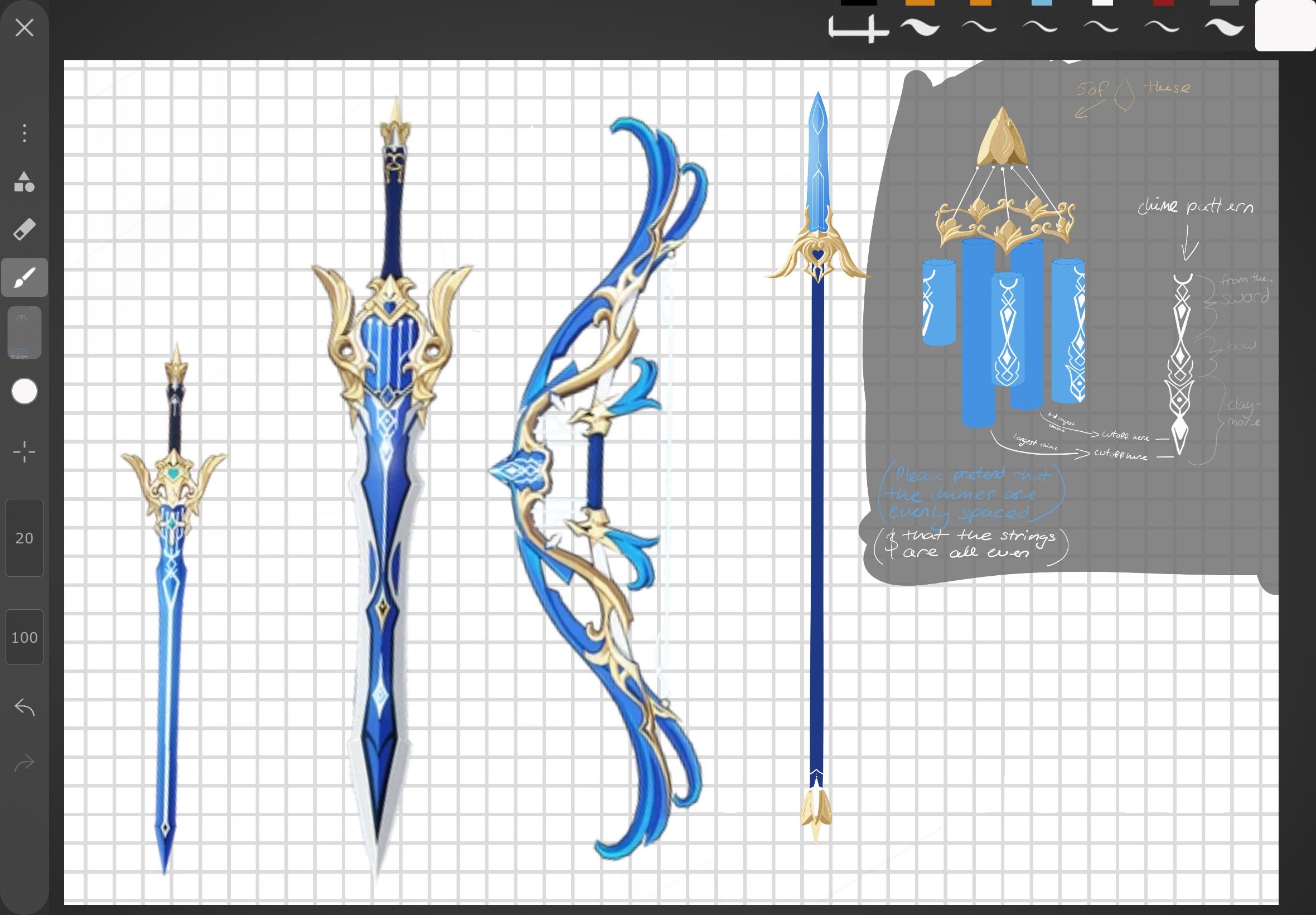
Task: Select the dark red brush preset
Action: 1163,26
